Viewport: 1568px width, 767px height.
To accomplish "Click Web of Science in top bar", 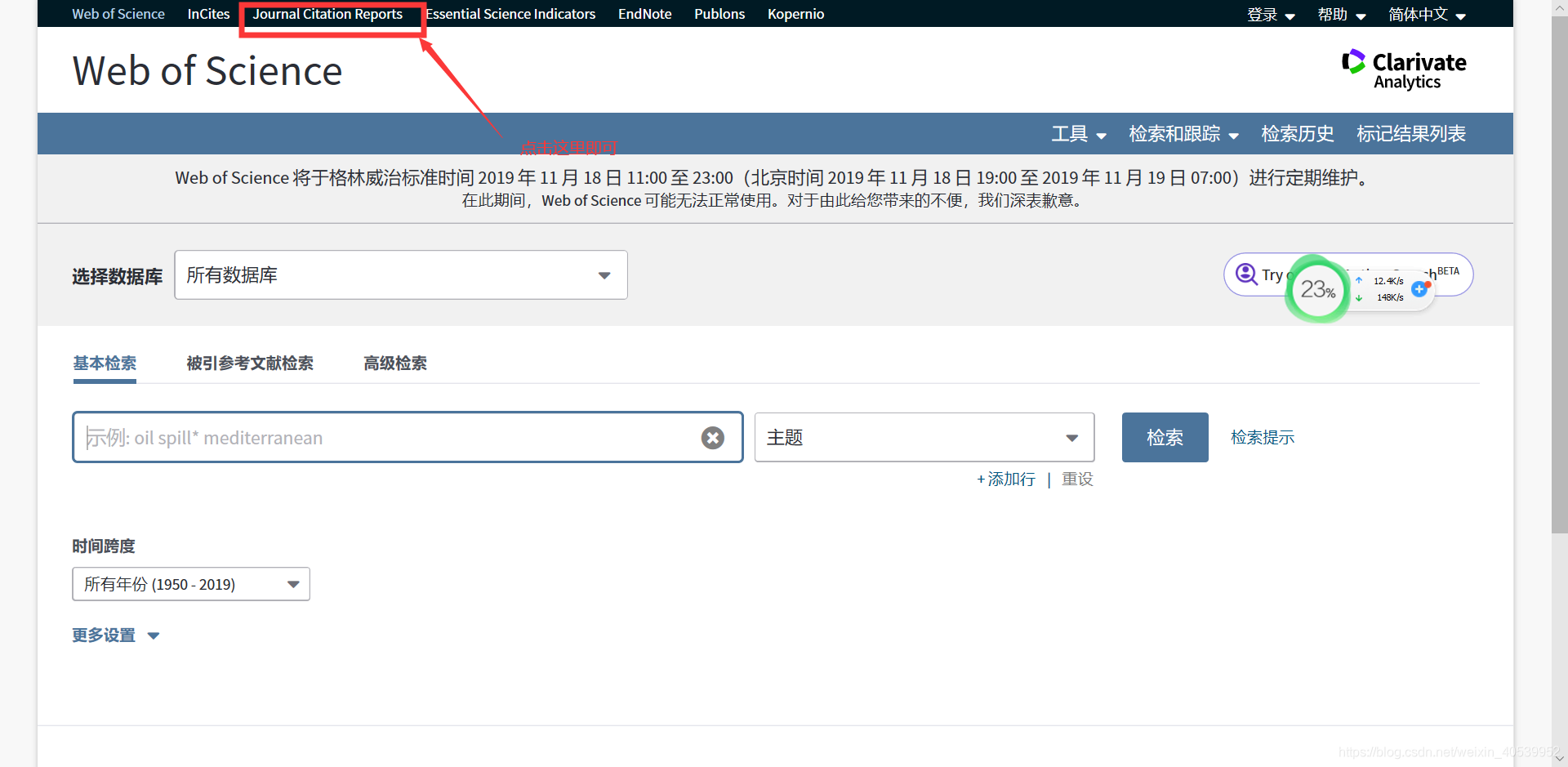I will coord(118,14).
